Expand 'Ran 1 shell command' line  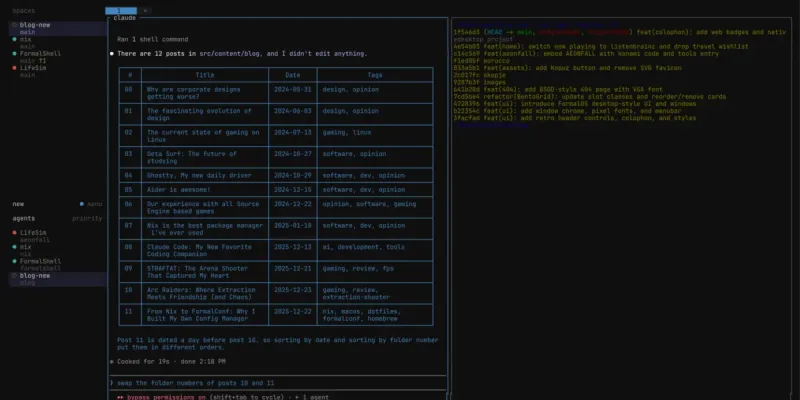[153, 39]
